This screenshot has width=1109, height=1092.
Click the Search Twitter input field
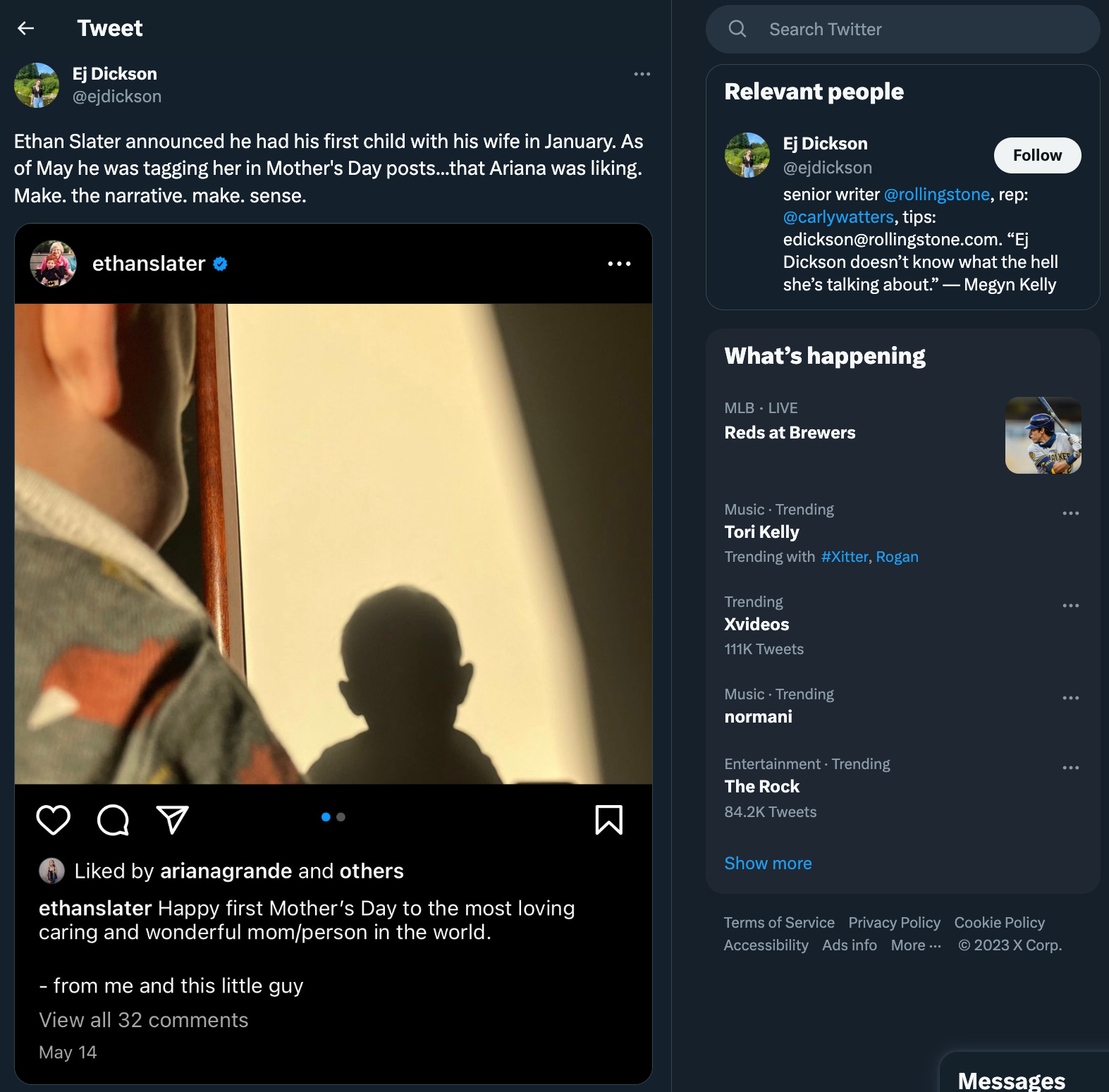[902, 29]
